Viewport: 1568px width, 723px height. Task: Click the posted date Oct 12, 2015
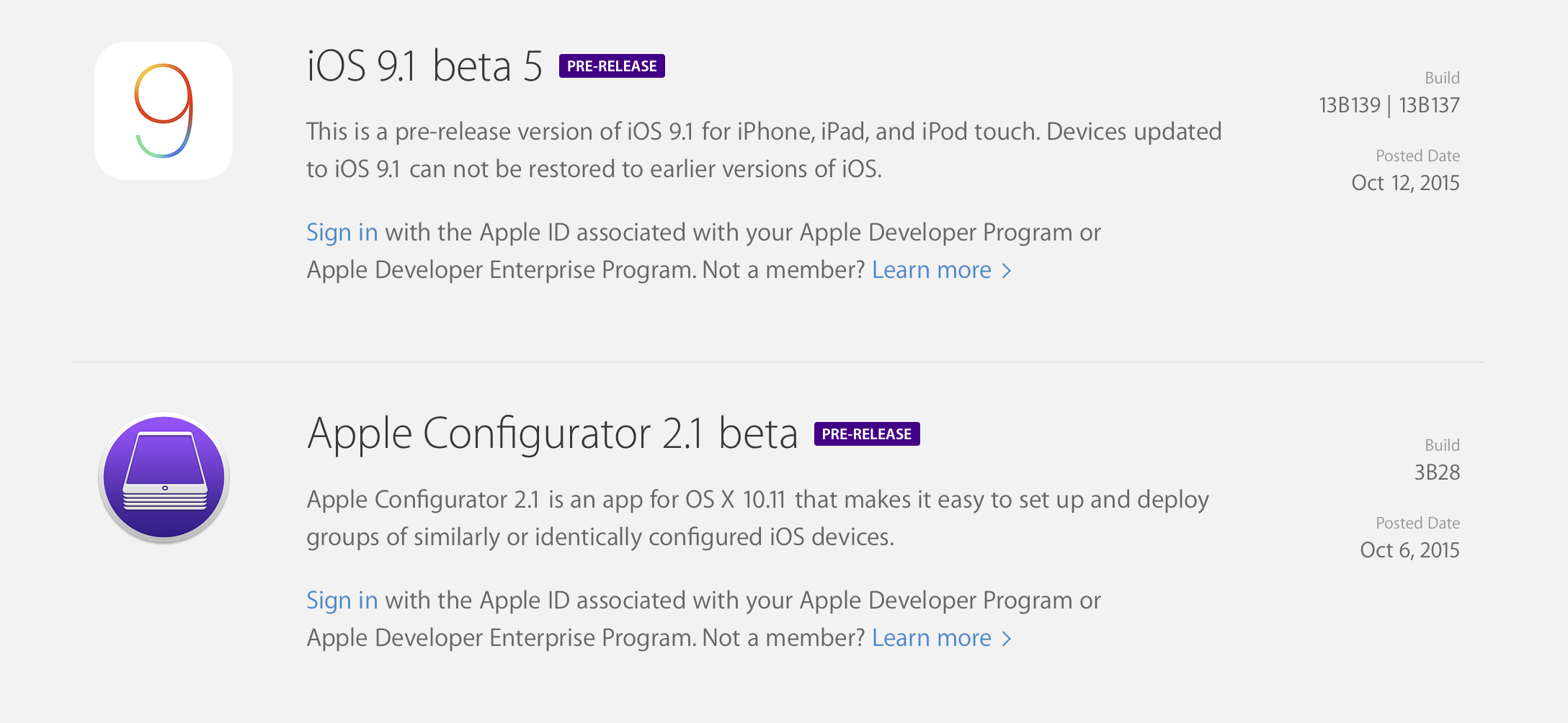coord(1405,183)
